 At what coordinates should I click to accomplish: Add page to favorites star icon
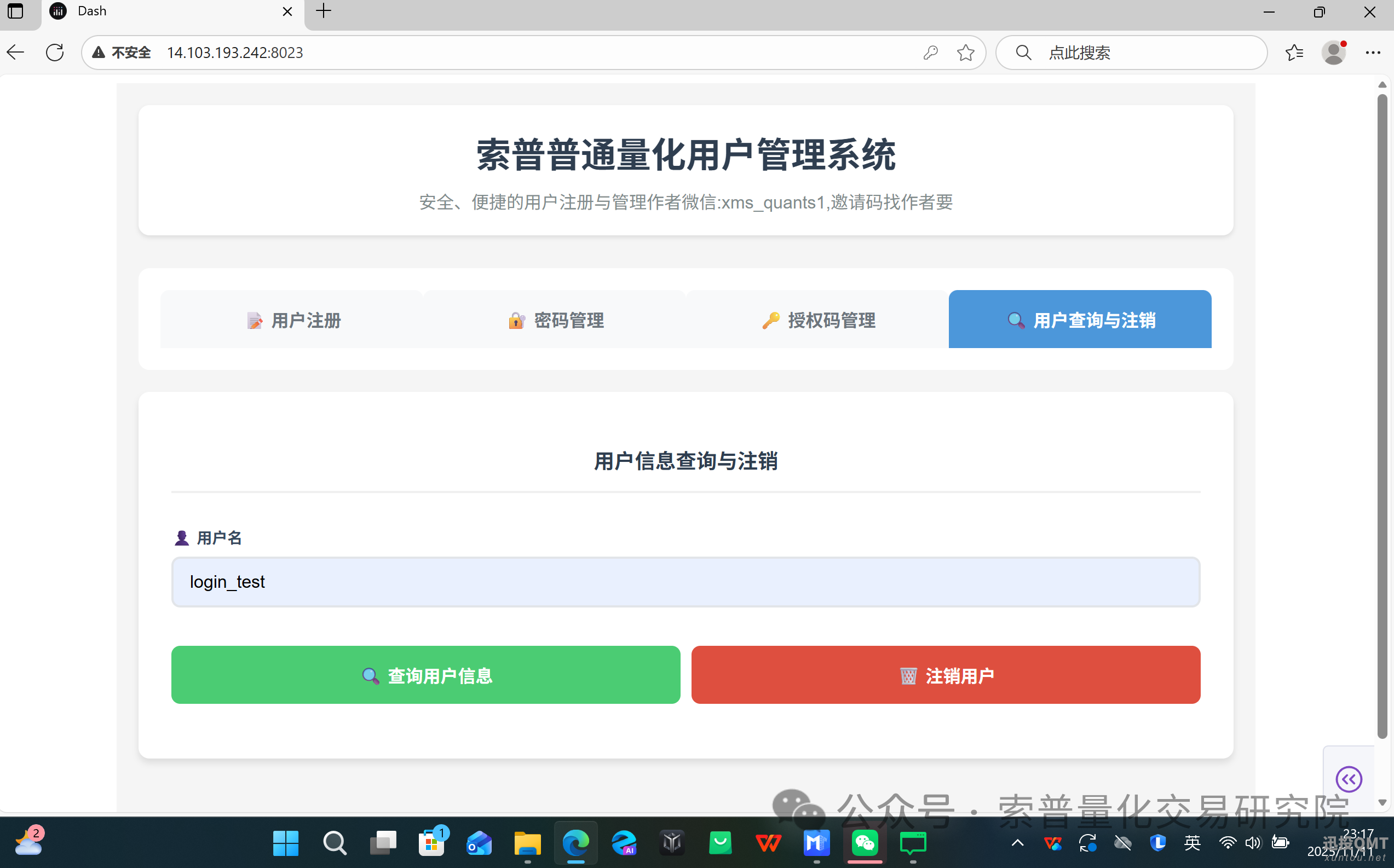[965, 52]
